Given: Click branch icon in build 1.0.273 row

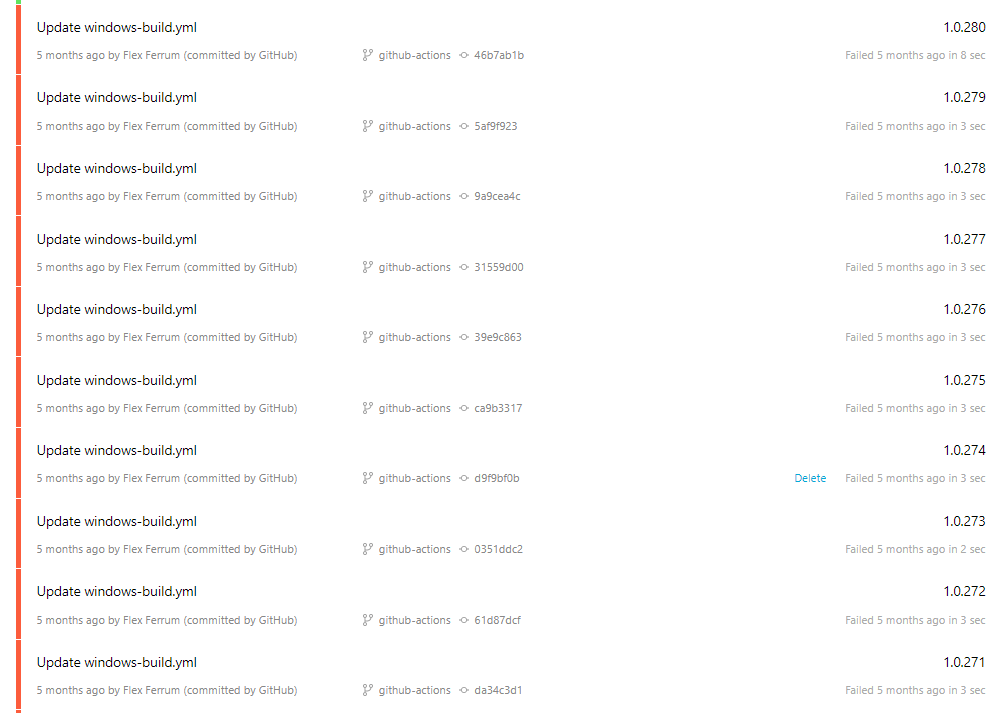Looking at the screenshot, I should click(x=367, y=549).
